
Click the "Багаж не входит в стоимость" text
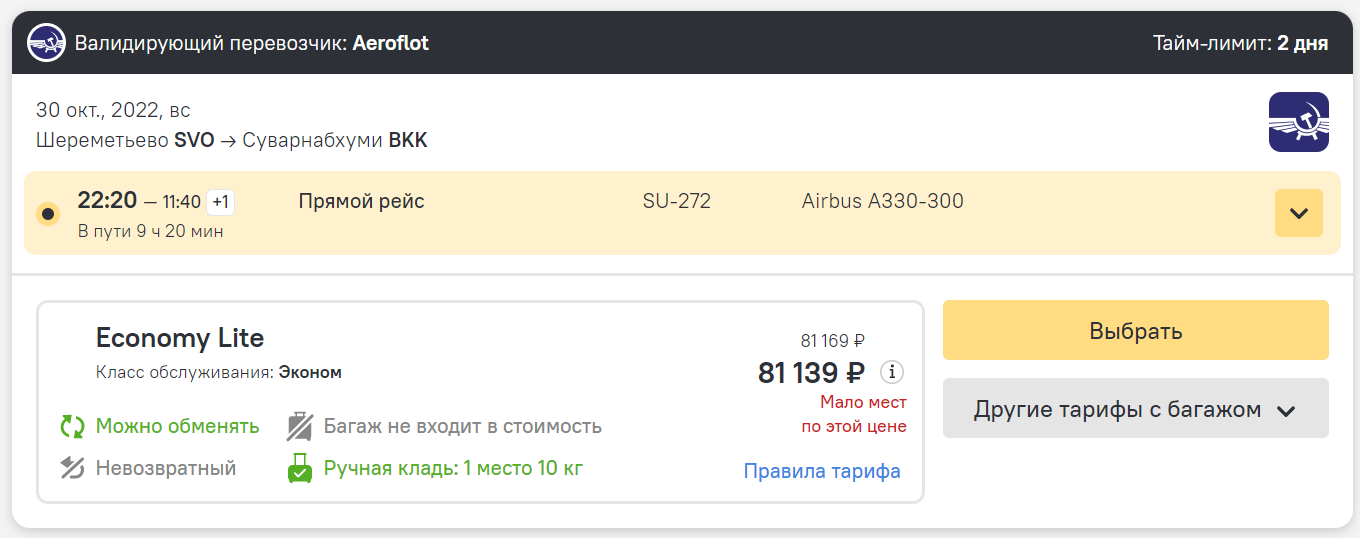point(462,427)
